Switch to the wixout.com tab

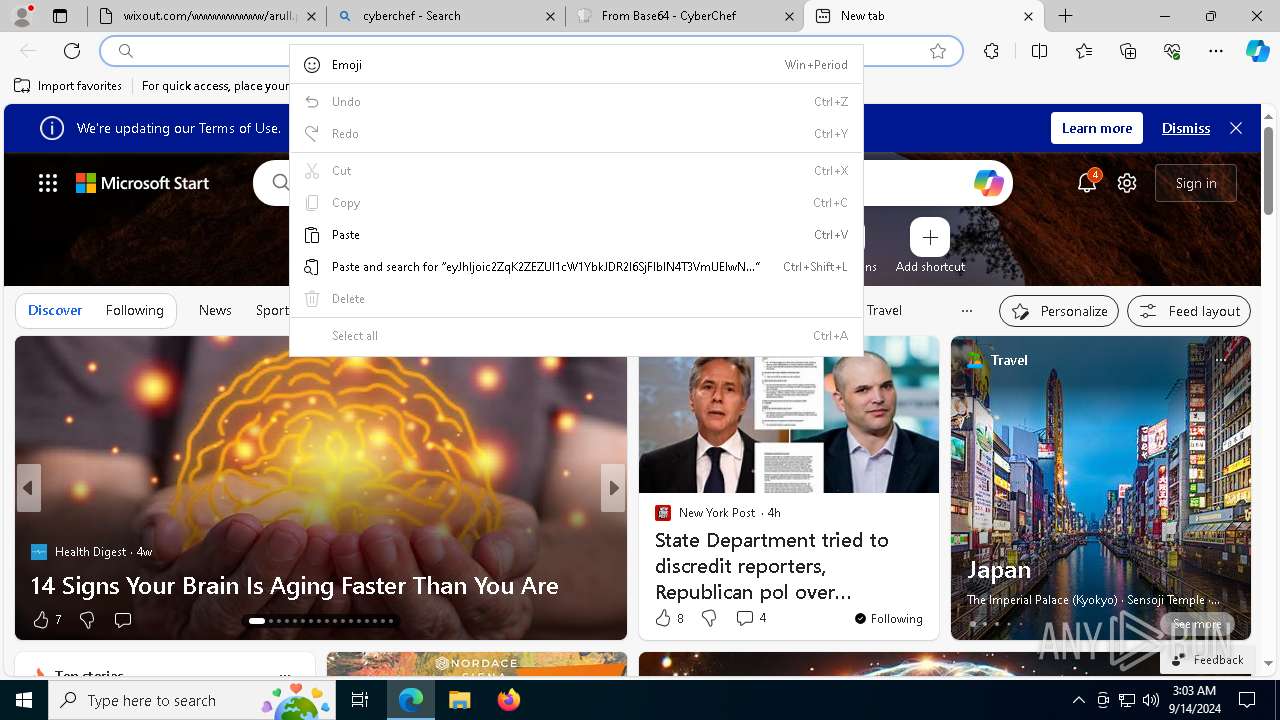(207, 16)
